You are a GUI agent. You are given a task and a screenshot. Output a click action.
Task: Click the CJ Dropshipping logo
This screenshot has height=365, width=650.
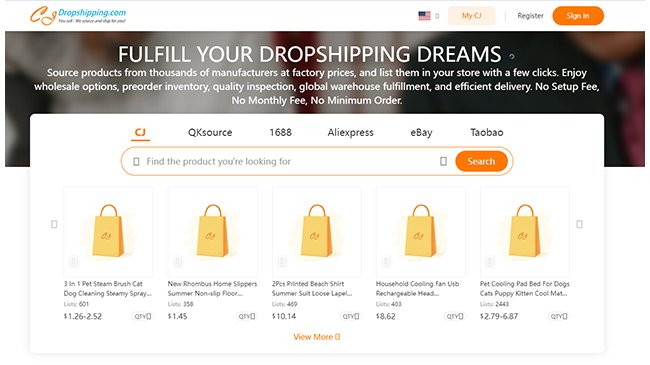[x=78, y=15]
